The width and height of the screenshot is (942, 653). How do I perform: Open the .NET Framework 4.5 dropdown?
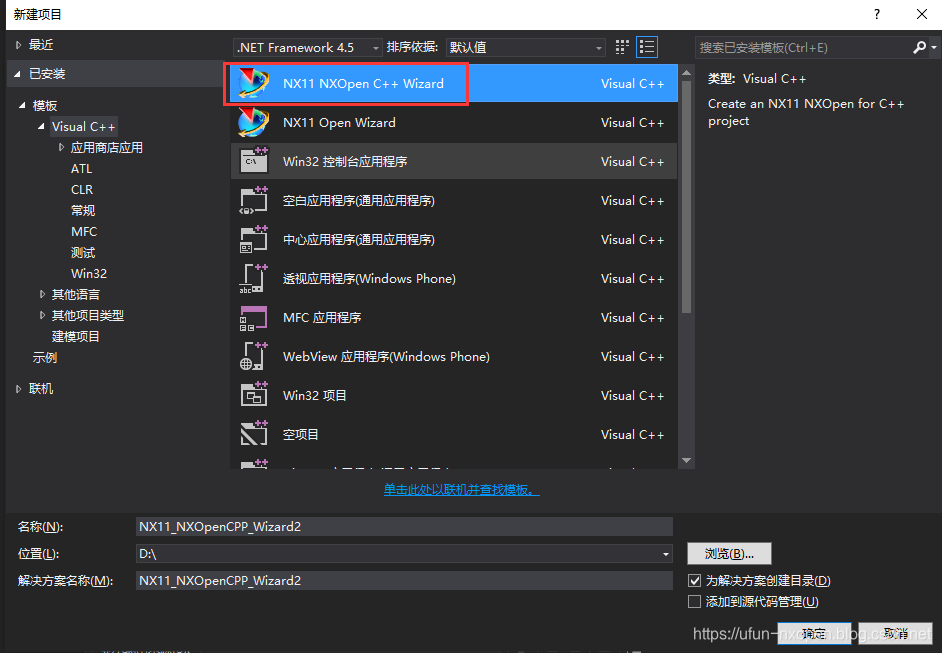308,47
